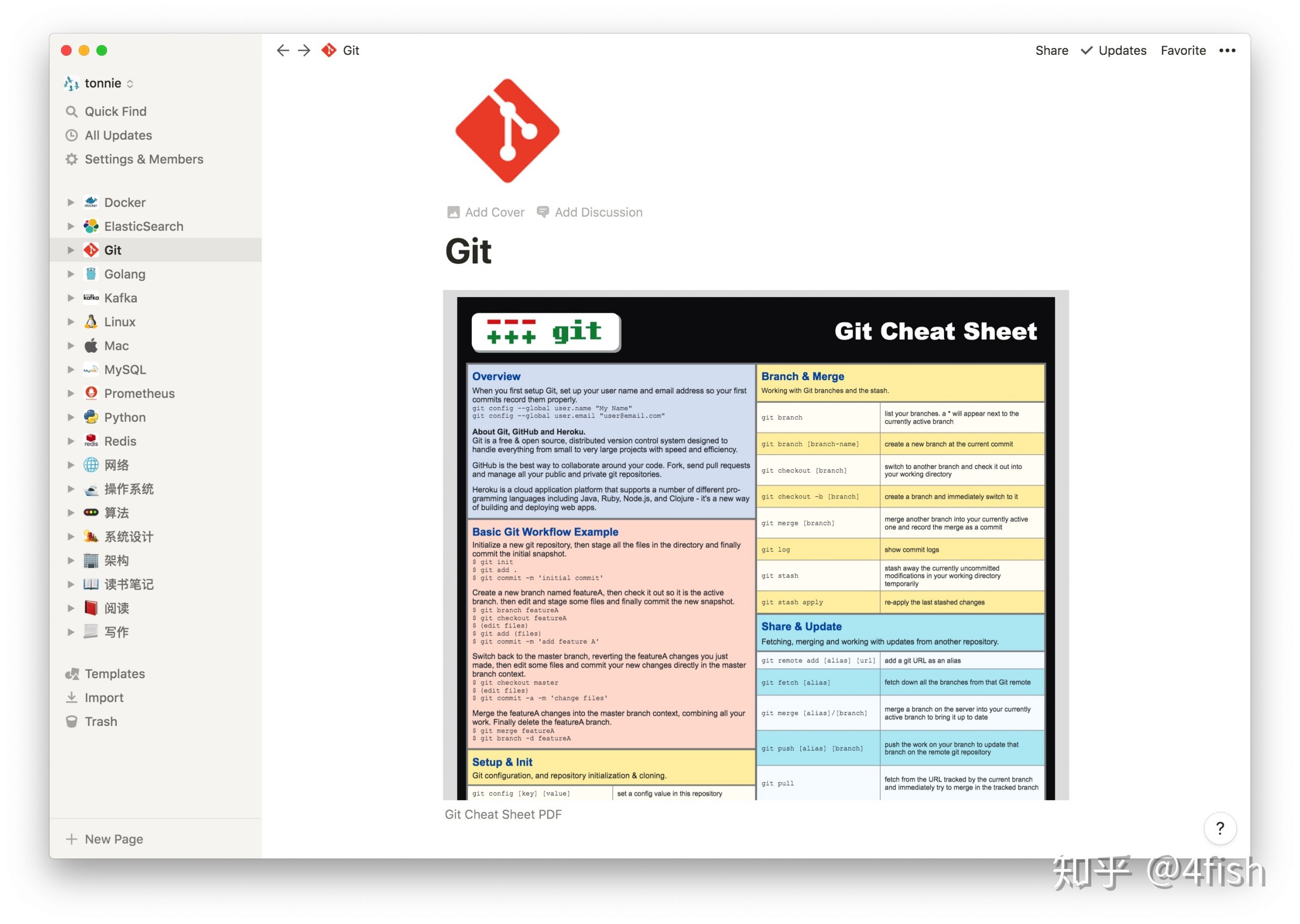The height and width of the screenshot is (924, 1300).
Task: Click the Kafka icon in sidebar
Action: pyautogui.click(x=91, y=298)
